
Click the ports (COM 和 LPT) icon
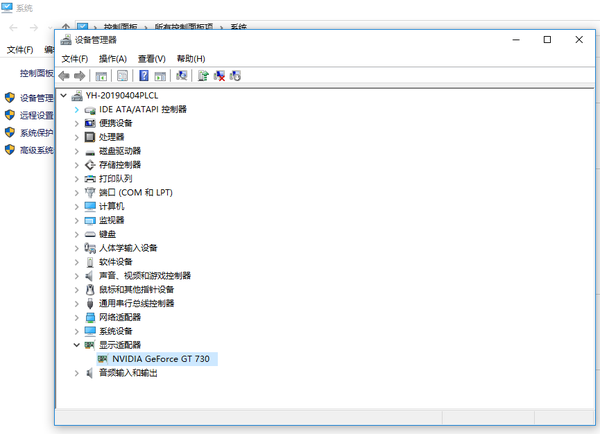[90, 193]
